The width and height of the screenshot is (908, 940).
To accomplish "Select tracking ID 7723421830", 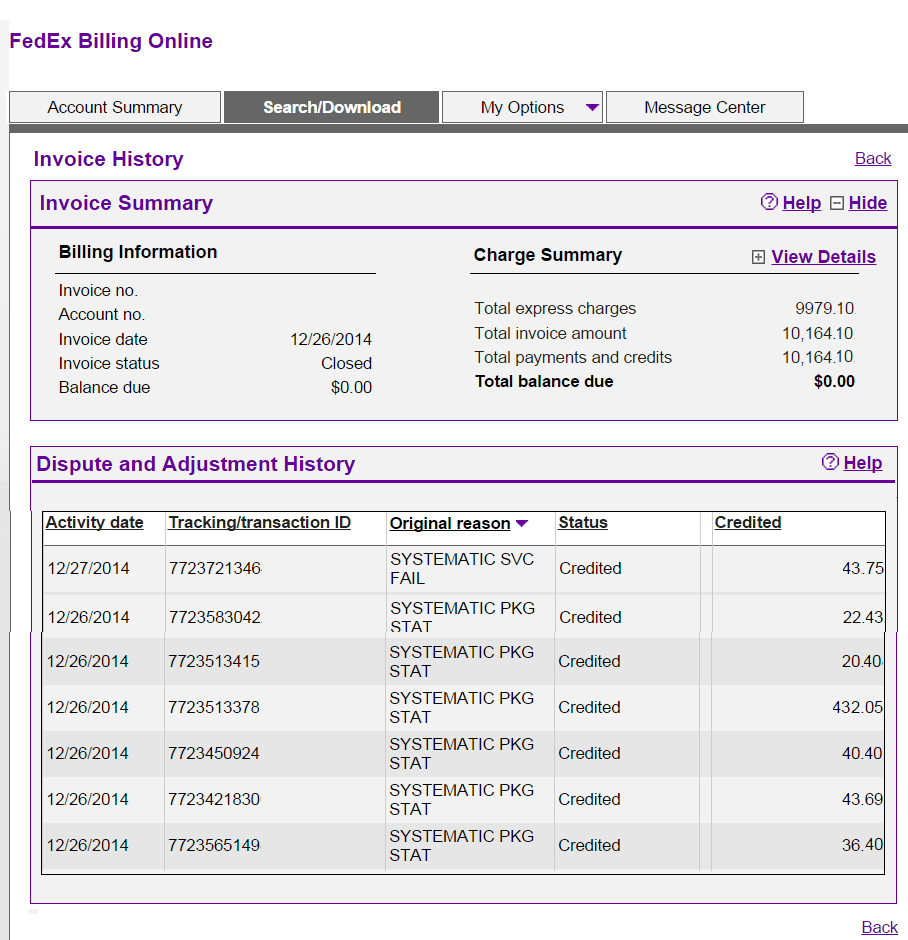I will (x=214, y=799).
